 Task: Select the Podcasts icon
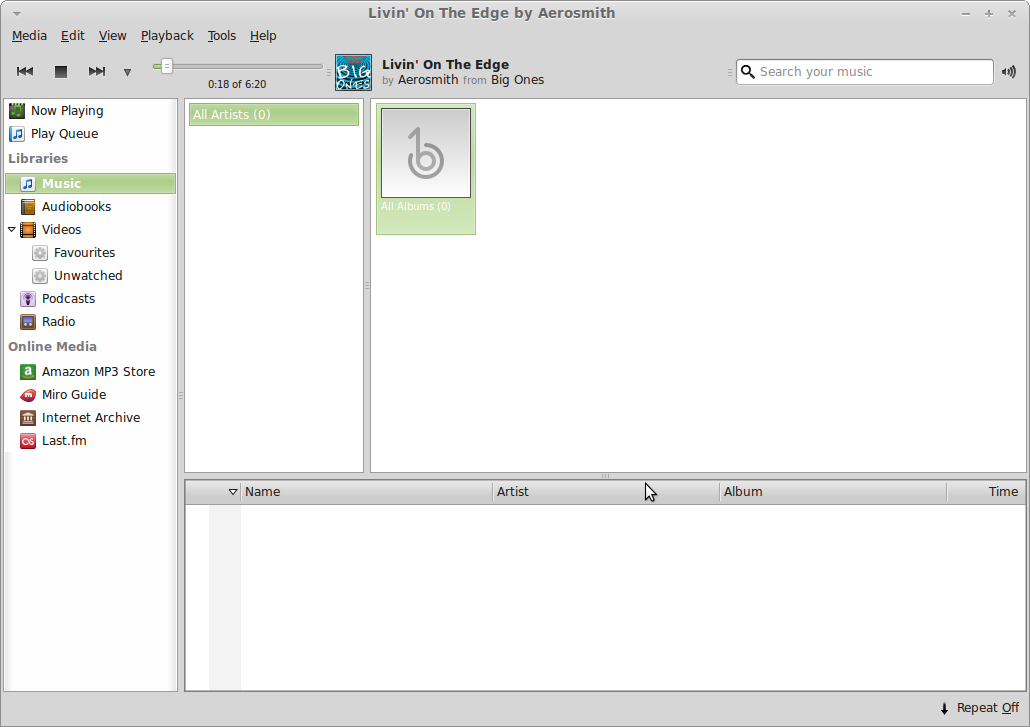28,299
